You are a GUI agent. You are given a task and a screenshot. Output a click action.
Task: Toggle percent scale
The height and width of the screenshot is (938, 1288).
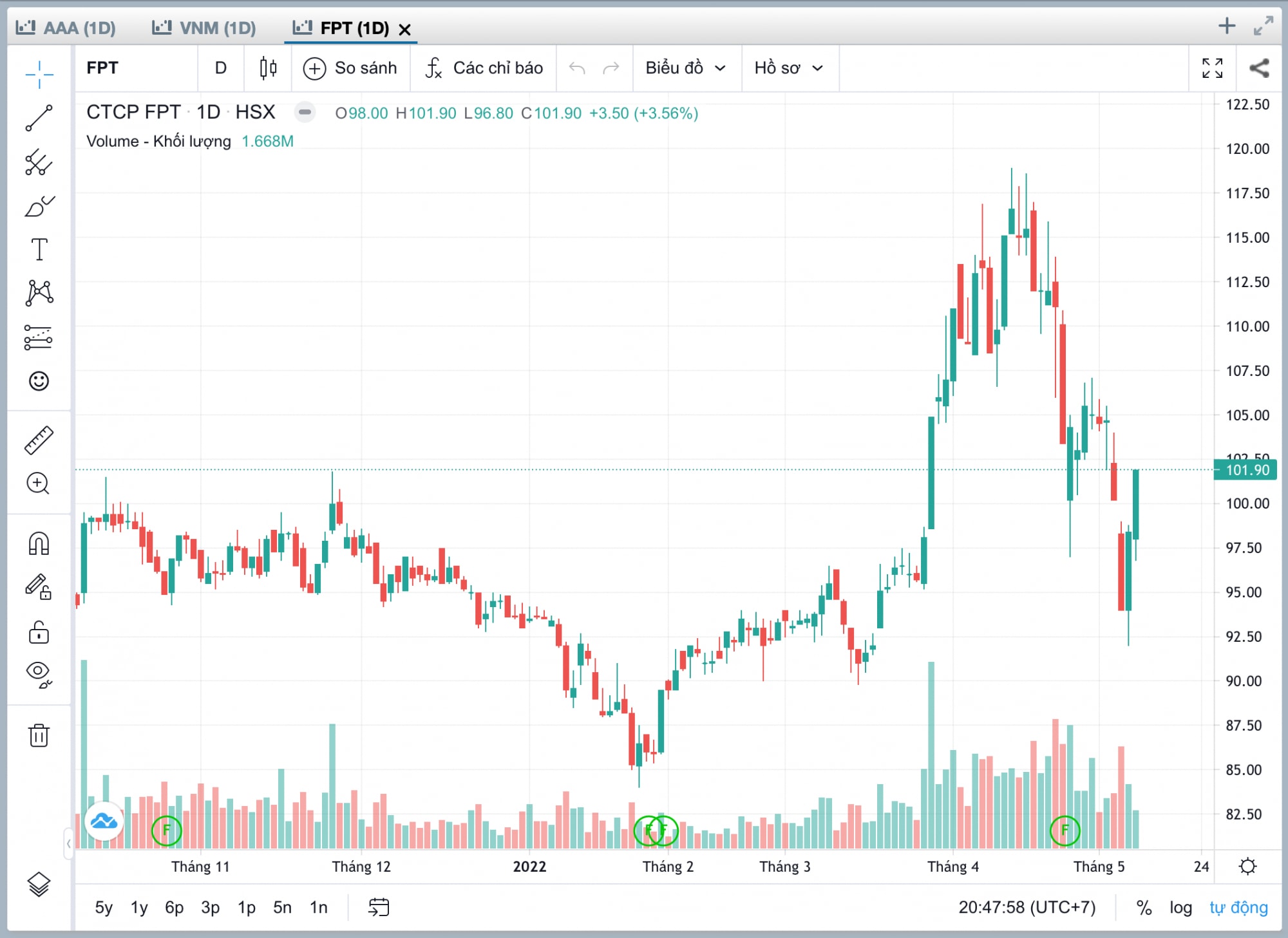point(1144,907)
